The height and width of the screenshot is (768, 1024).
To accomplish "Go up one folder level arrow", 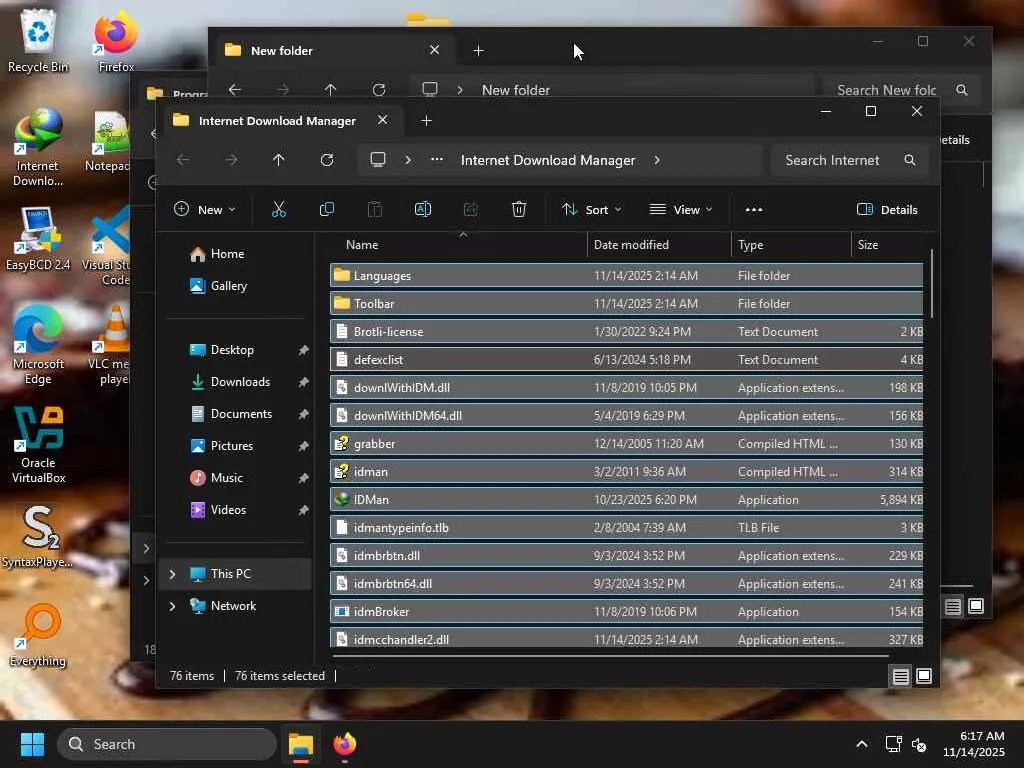I will (x=279, y=160).
